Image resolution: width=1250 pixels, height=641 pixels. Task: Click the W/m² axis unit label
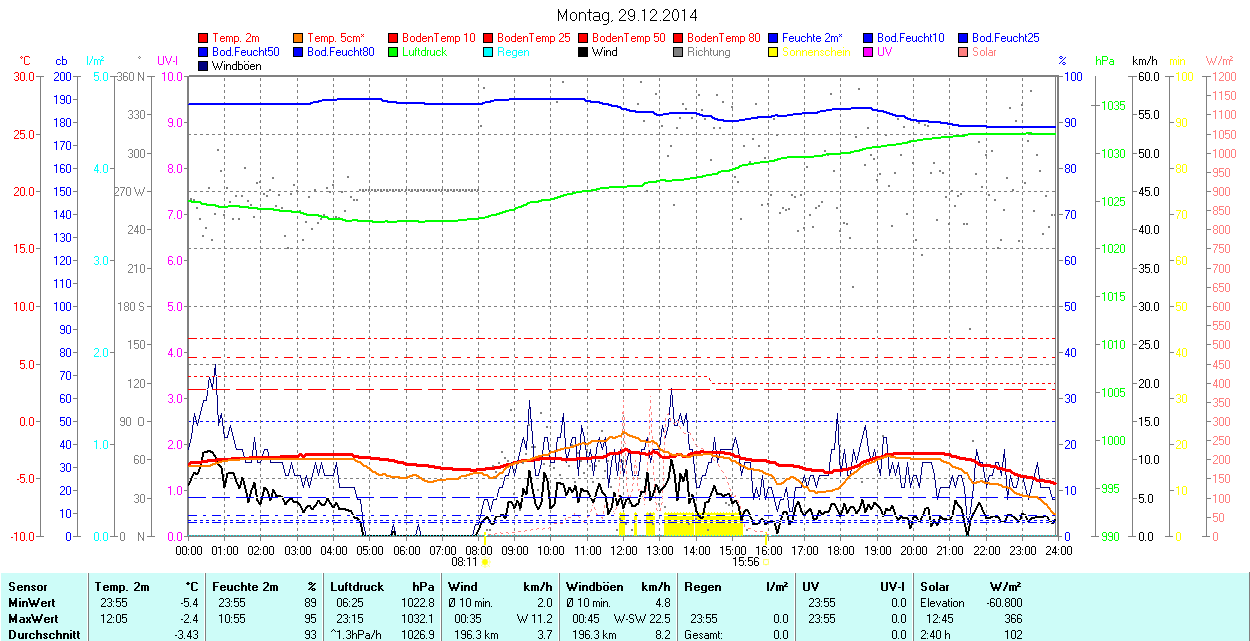tap(1219, 61)
